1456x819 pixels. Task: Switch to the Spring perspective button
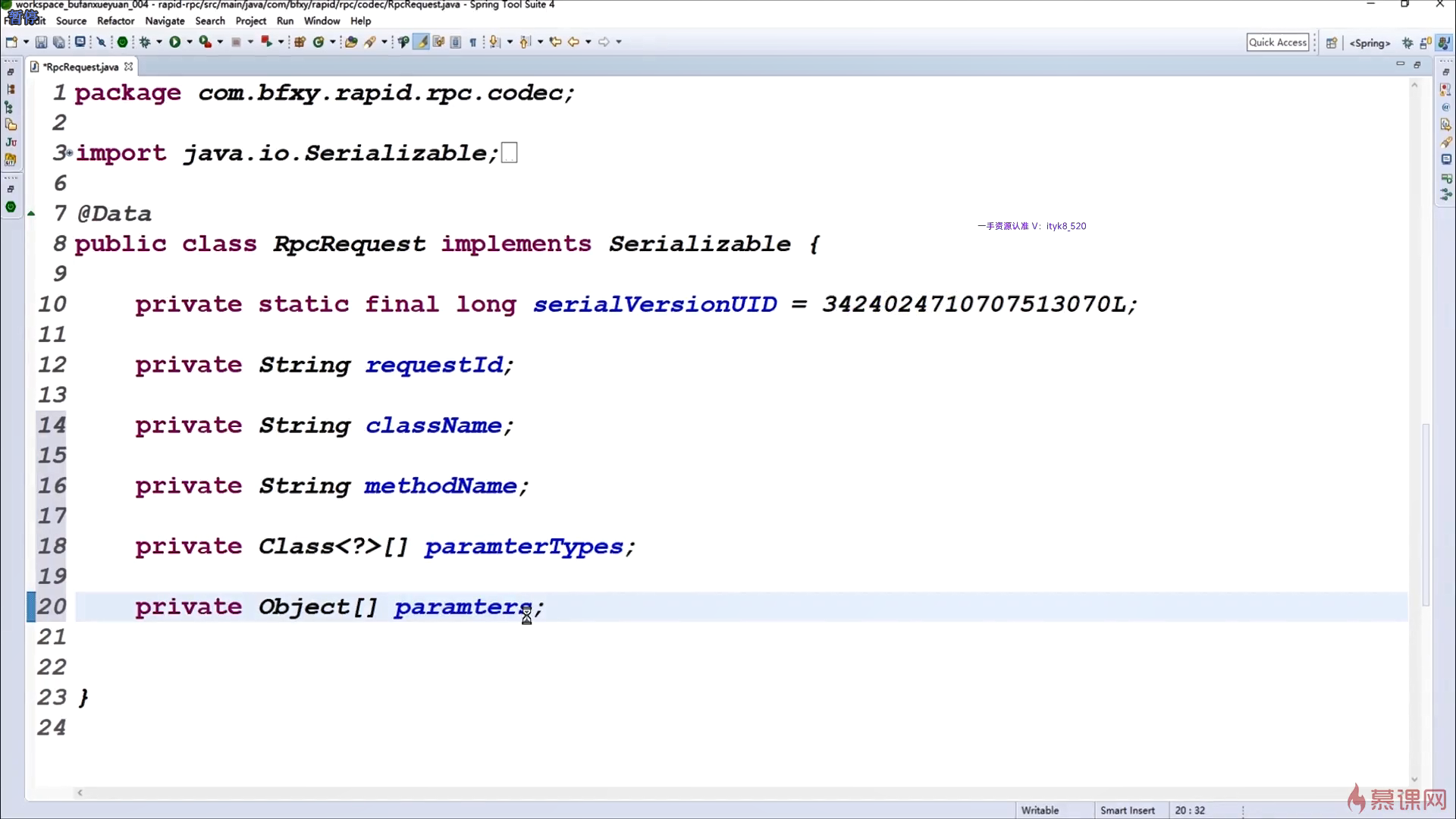tap(1370, 42)
